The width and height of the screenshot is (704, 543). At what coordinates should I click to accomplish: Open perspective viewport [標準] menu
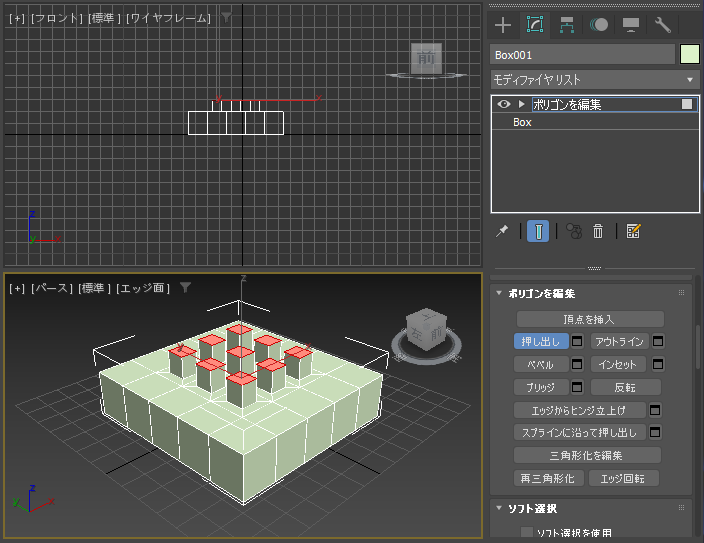point(94,288)
